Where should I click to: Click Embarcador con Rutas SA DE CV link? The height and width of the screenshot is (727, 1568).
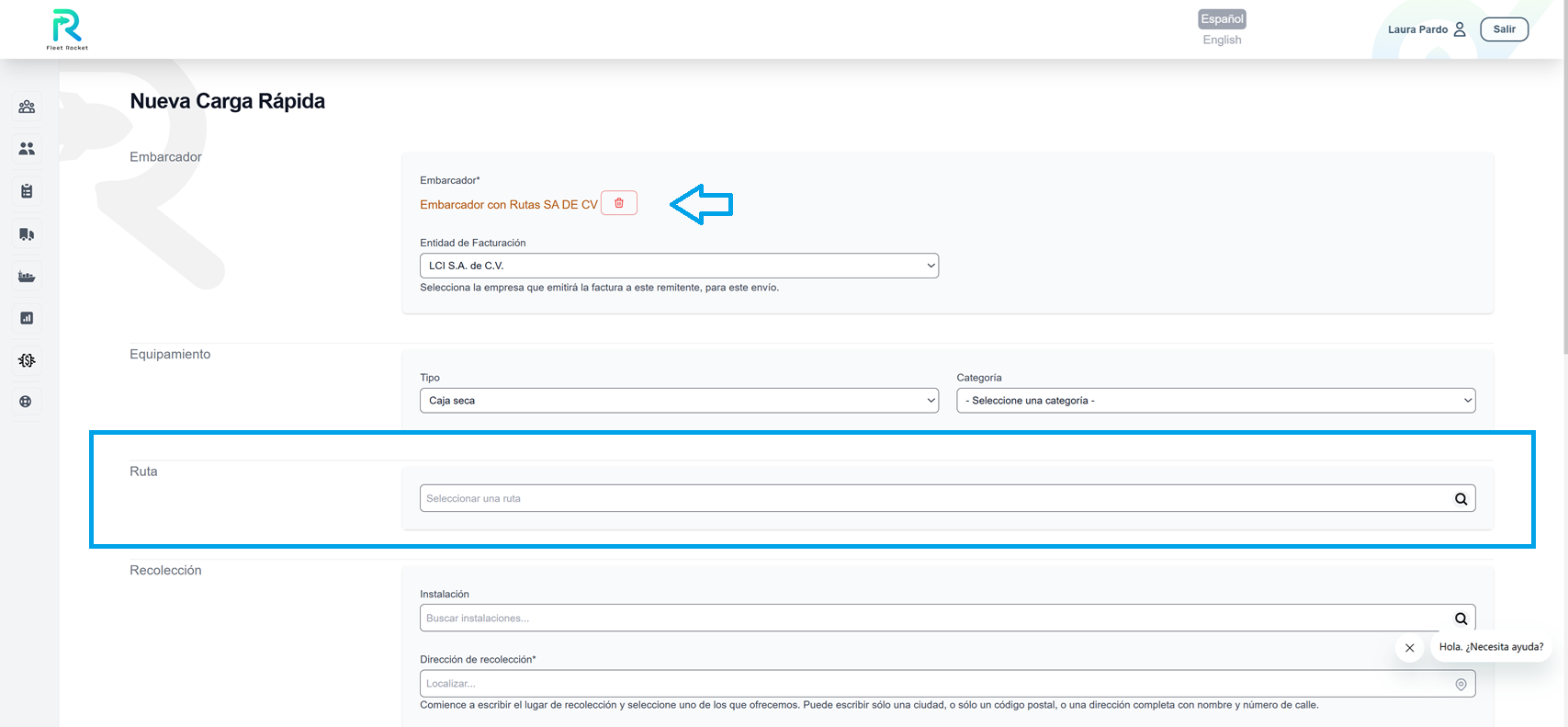(x=509, y=205)
